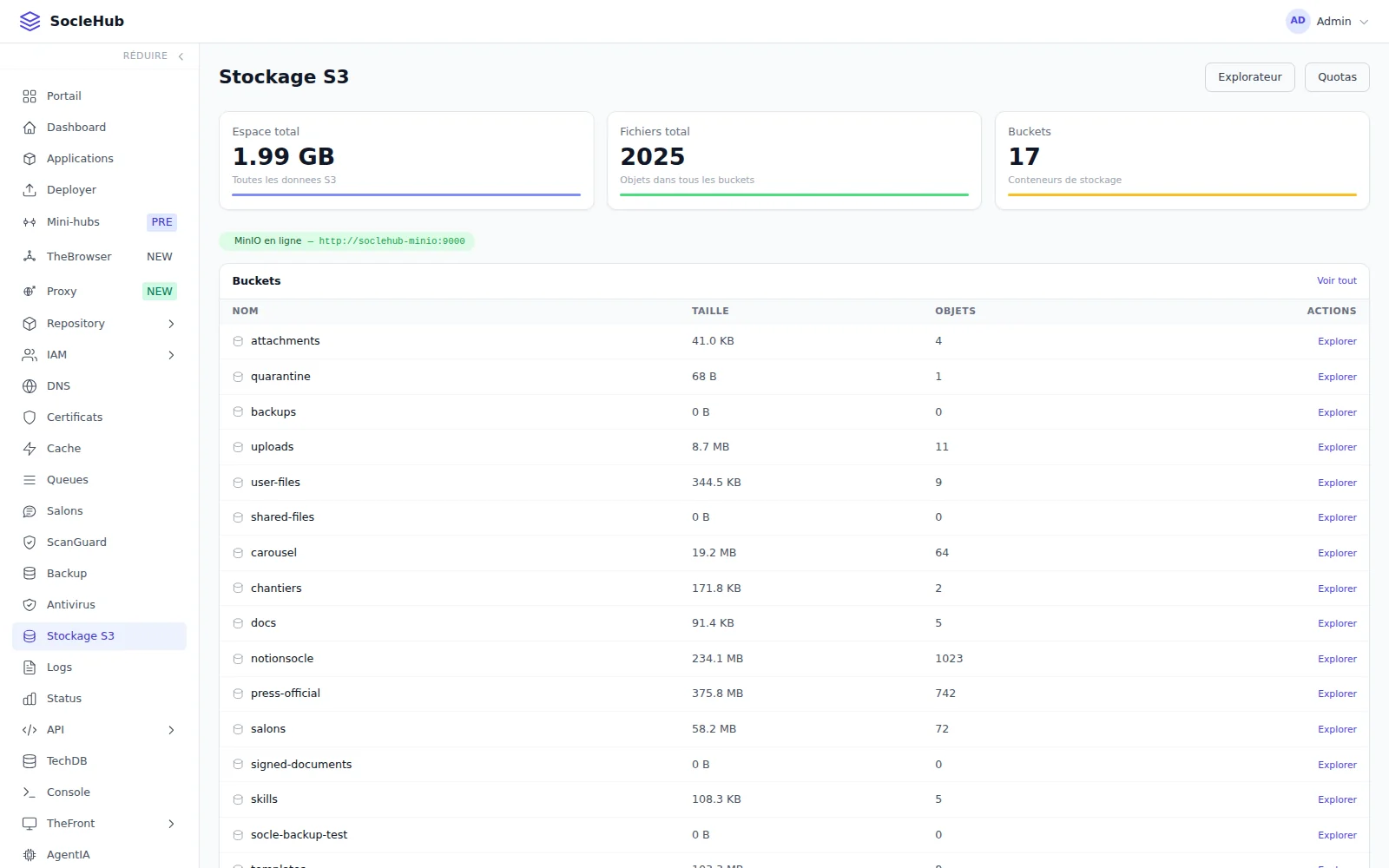Image resolution: width=1389 pixels, height=868 pixels.
Task: Click the Applications cube icon
Action: [30, 159]
